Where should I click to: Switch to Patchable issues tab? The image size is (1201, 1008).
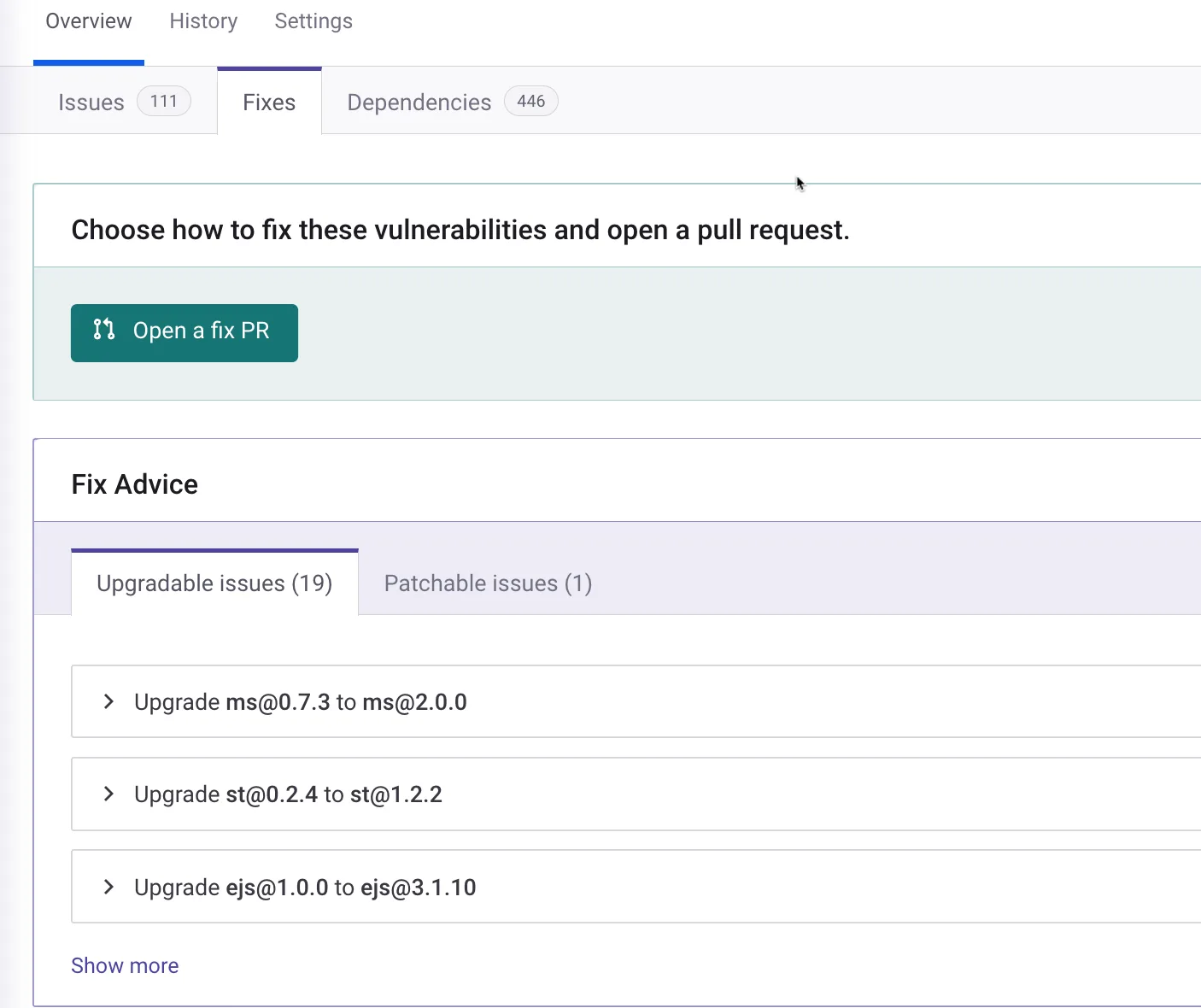point(487,583)
